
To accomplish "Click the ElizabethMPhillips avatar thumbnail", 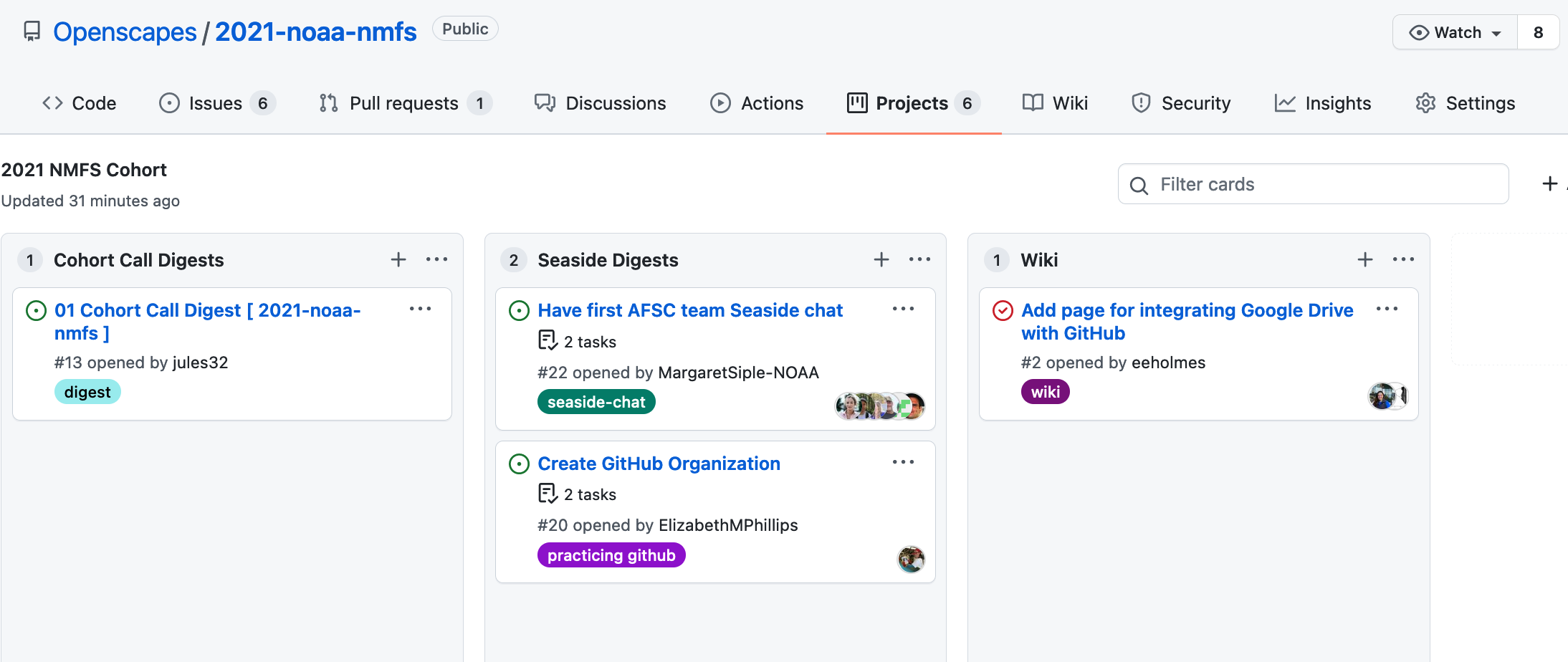I will [911, 560].
